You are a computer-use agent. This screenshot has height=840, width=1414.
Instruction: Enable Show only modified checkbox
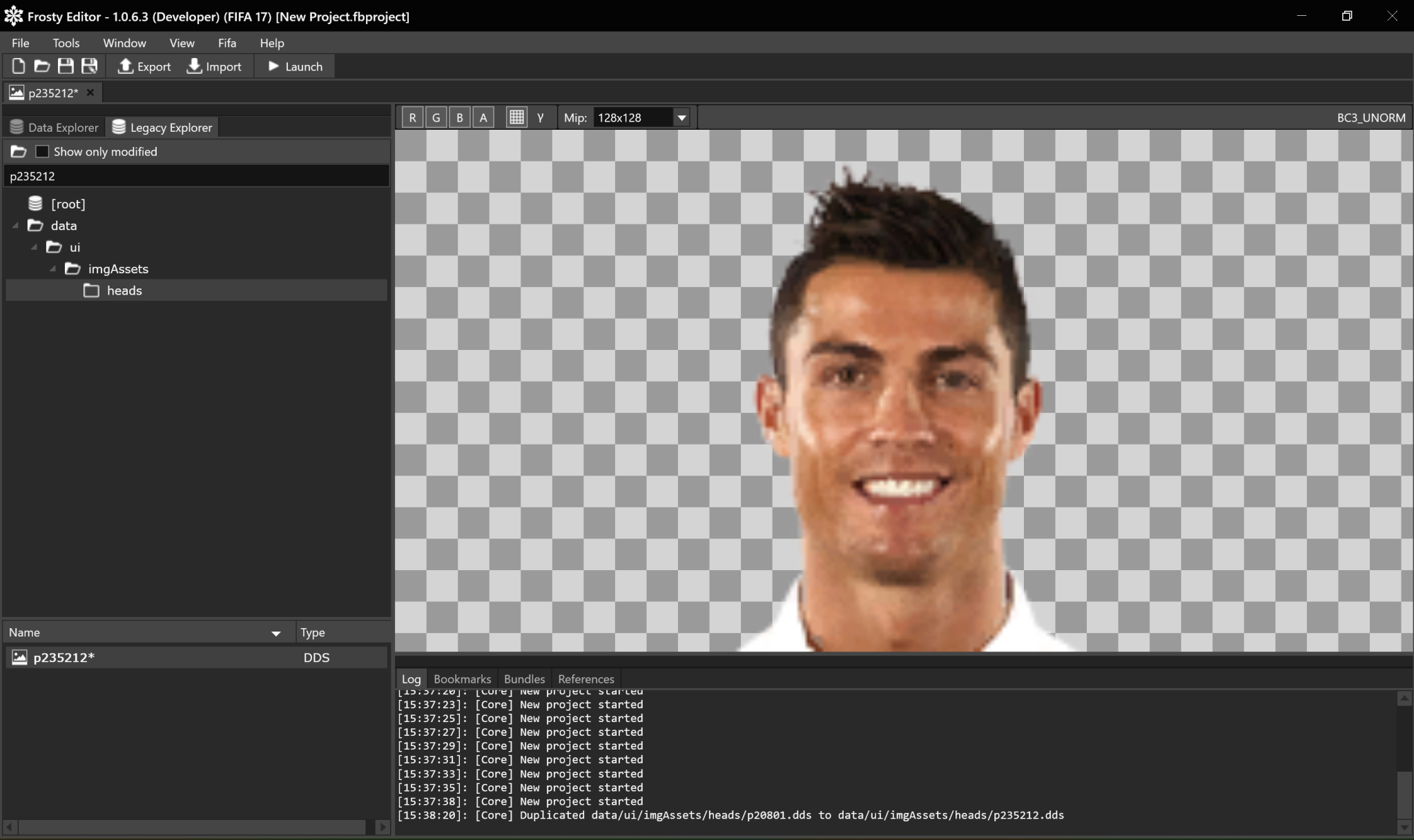42,151
